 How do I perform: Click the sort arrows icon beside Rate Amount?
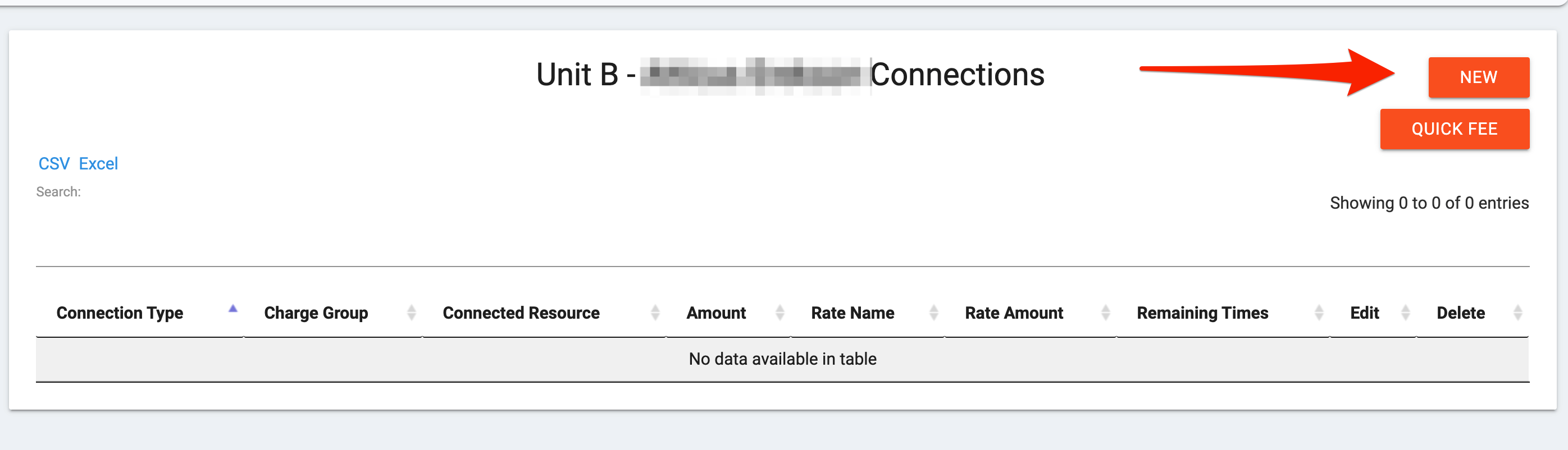1105,313
